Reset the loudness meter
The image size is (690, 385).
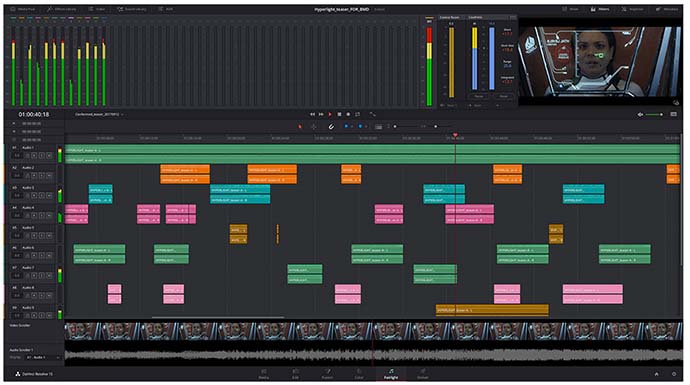click(x=503, y=96)
